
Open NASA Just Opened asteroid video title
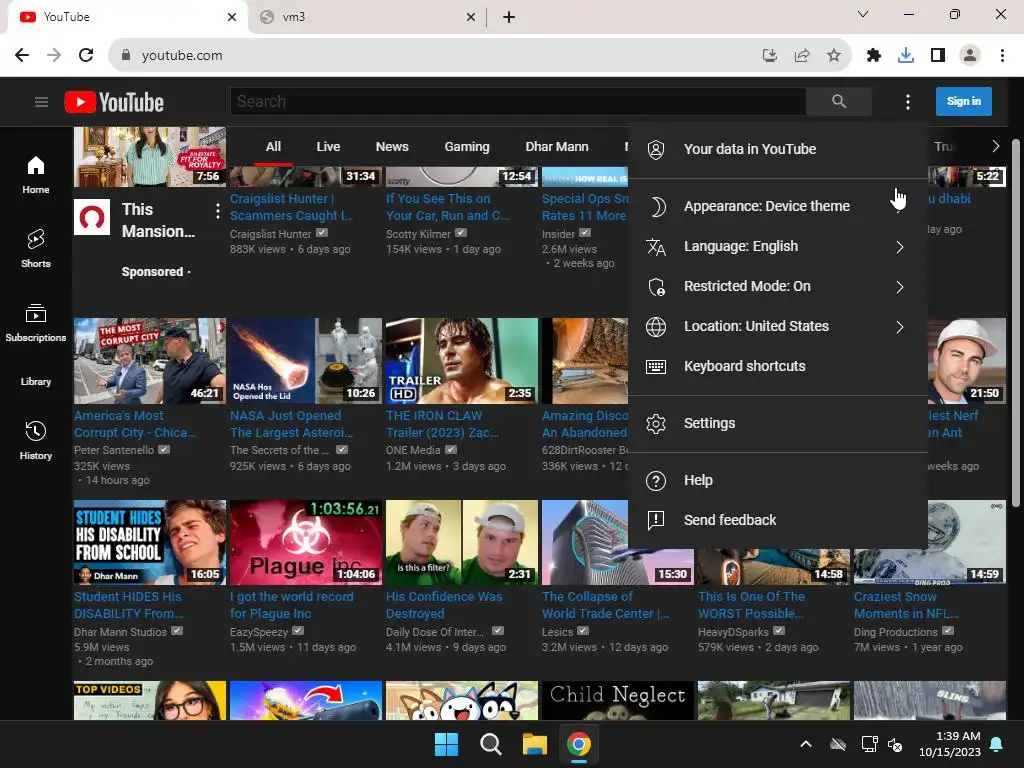tap(291, 424)
